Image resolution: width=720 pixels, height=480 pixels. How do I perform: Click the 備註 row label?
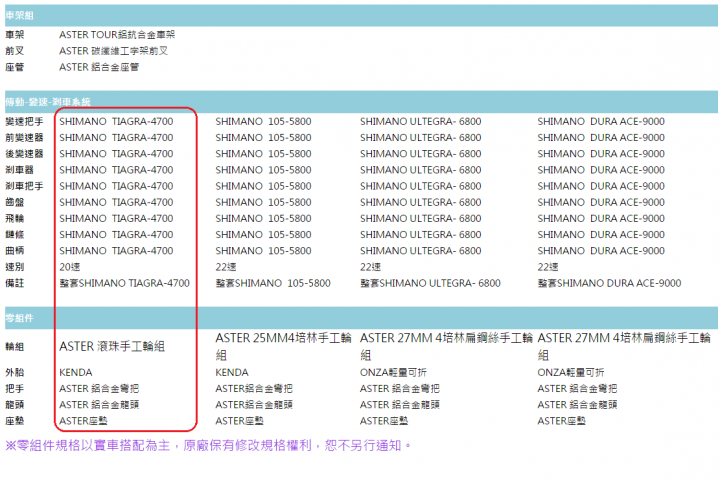[x=15, y=283]
